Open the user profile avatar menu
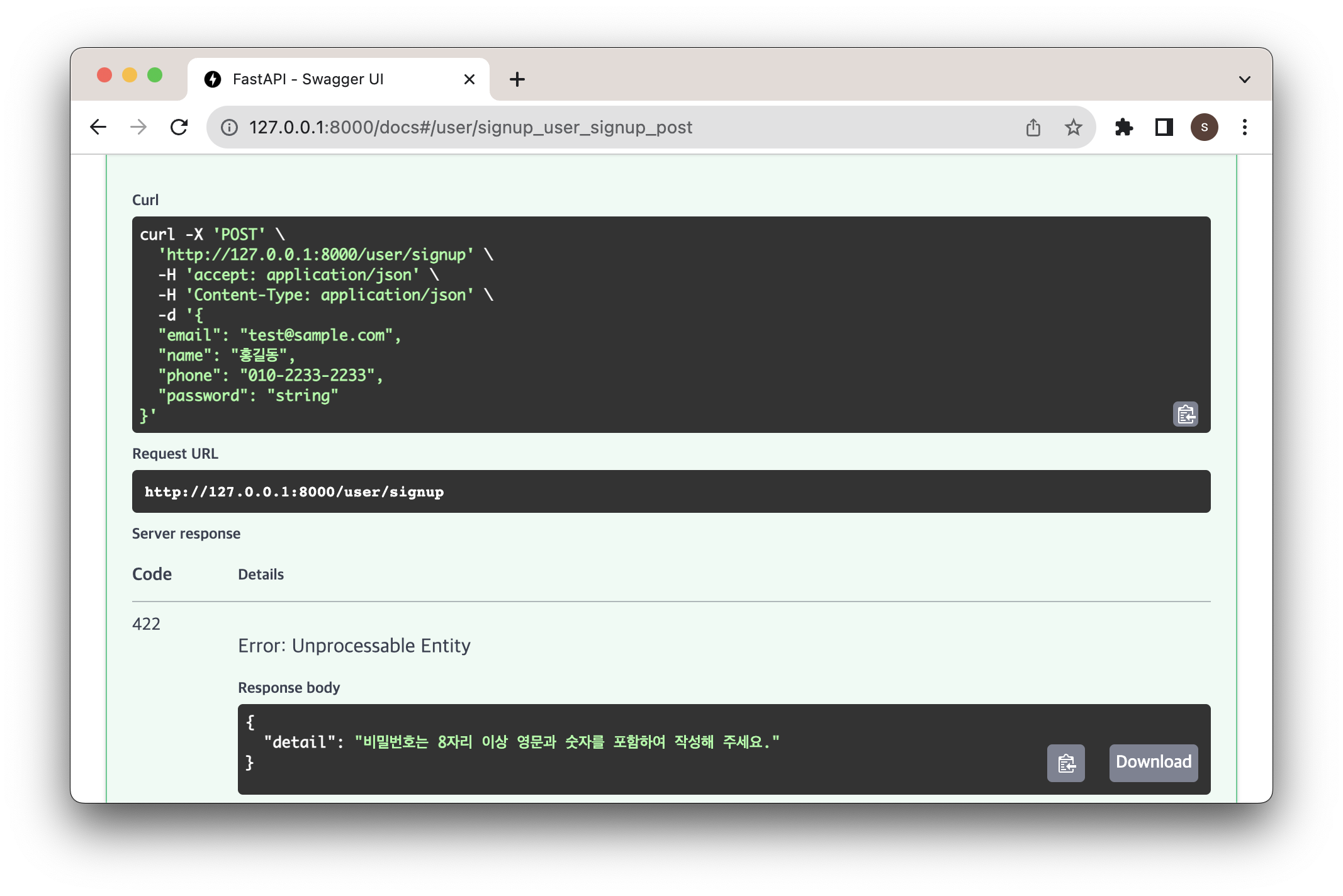 [1204, 128]
